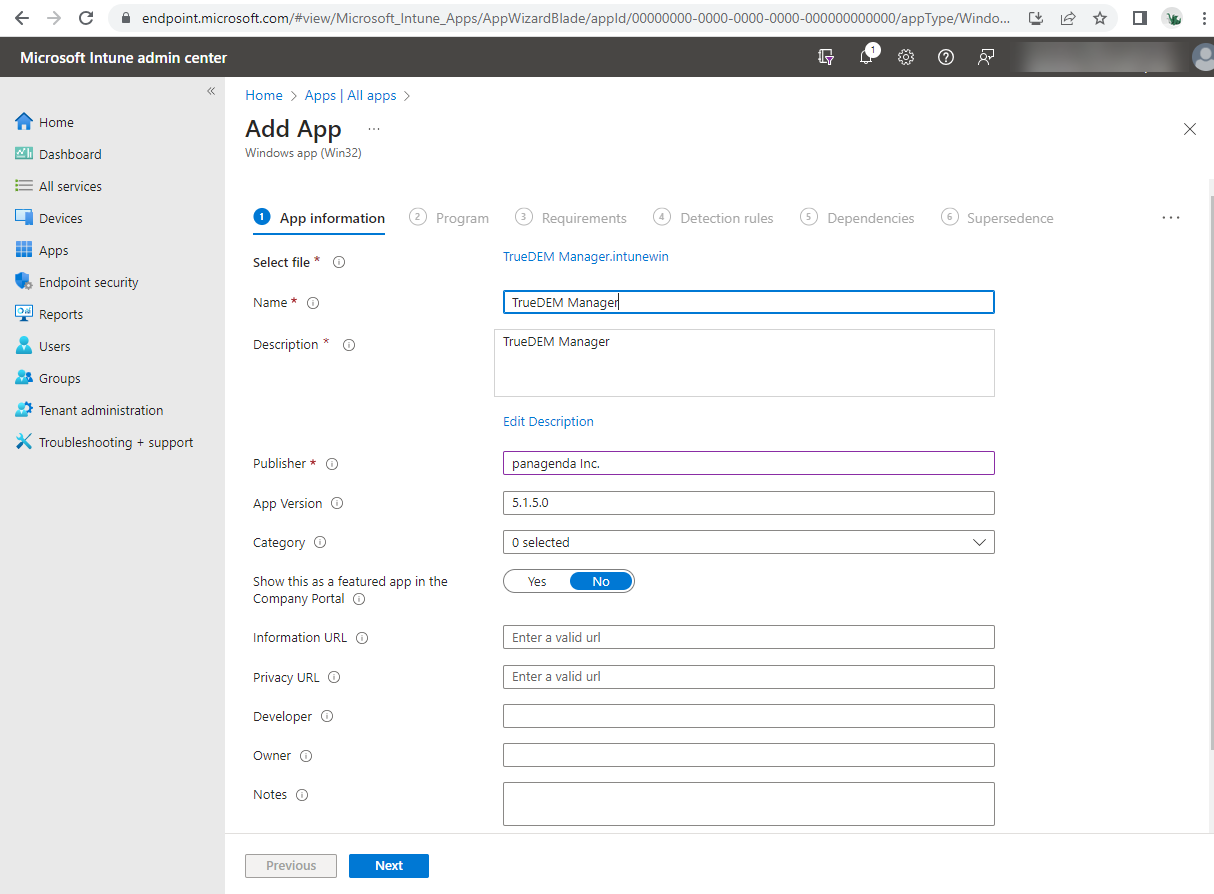
Task: Open the settings gear in header
Action: click(x=906, y=57)
